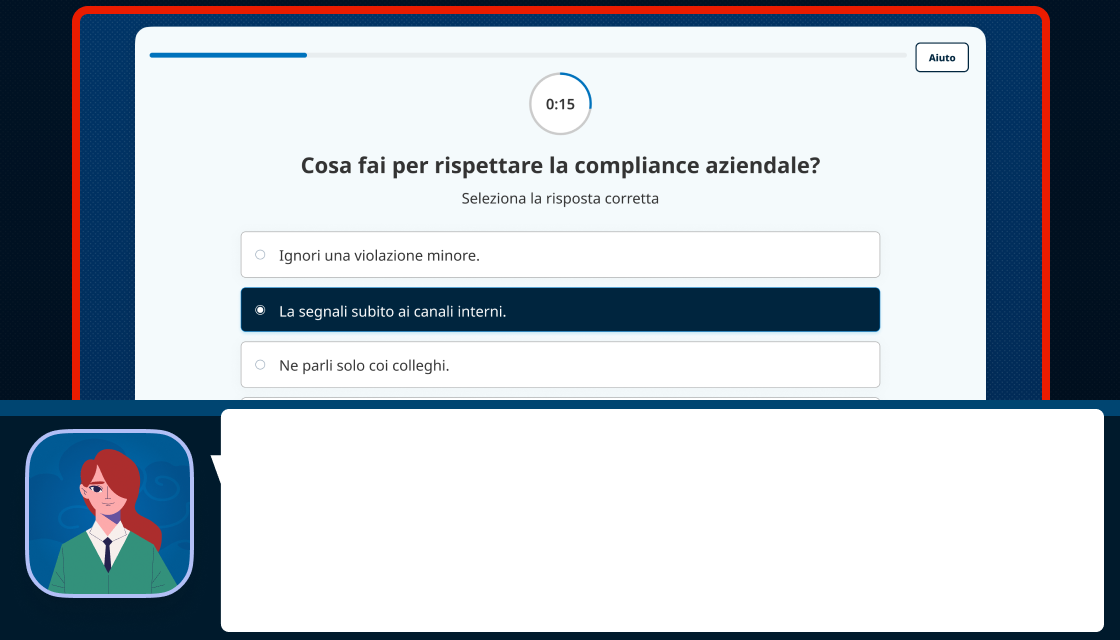This screenshot has height=640, width=1120.
Task: Click the partially hidden fourth answer option
Action: tap(560, 398)
